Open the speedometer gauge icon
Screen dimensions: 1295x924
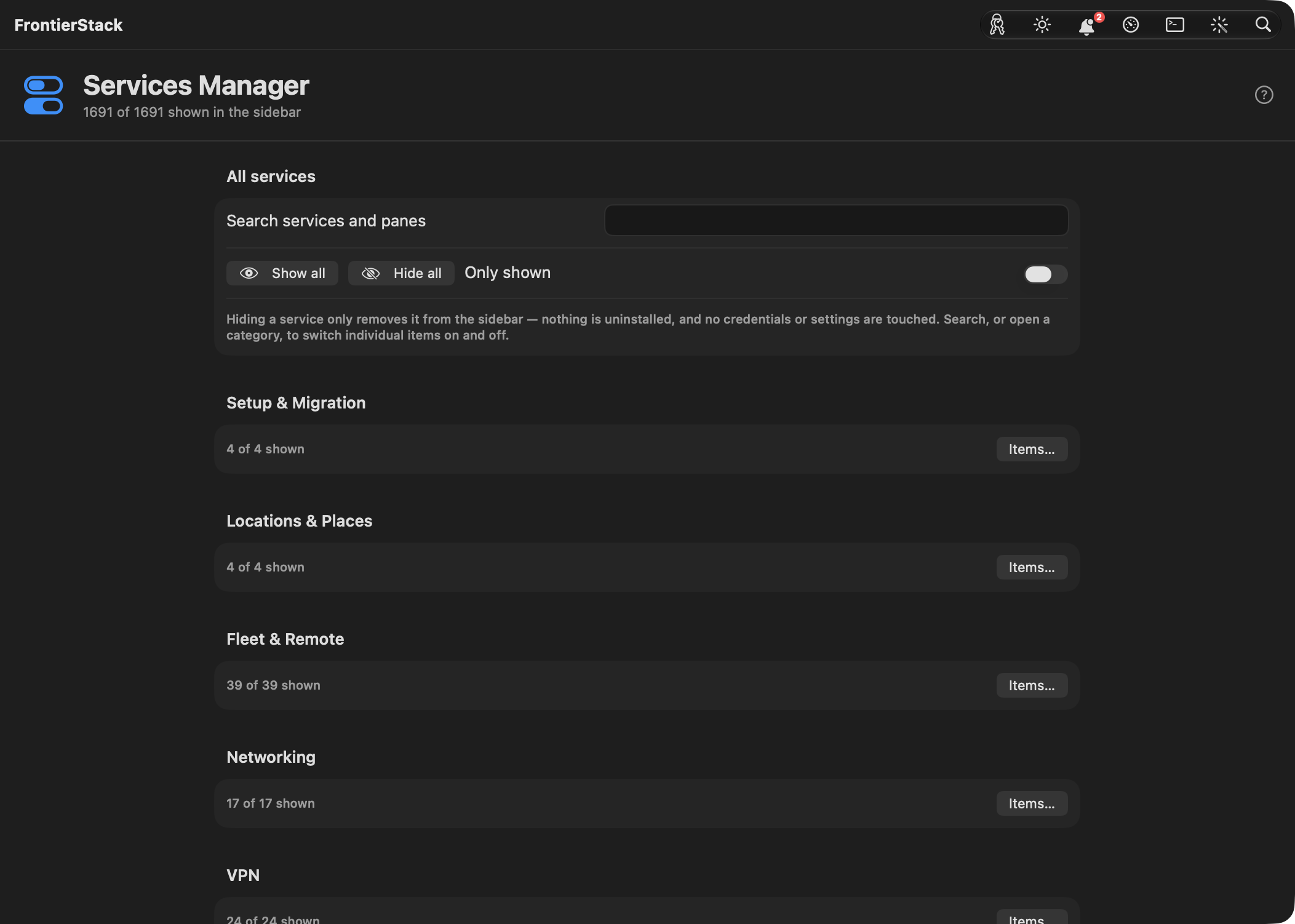point(1131,25)
